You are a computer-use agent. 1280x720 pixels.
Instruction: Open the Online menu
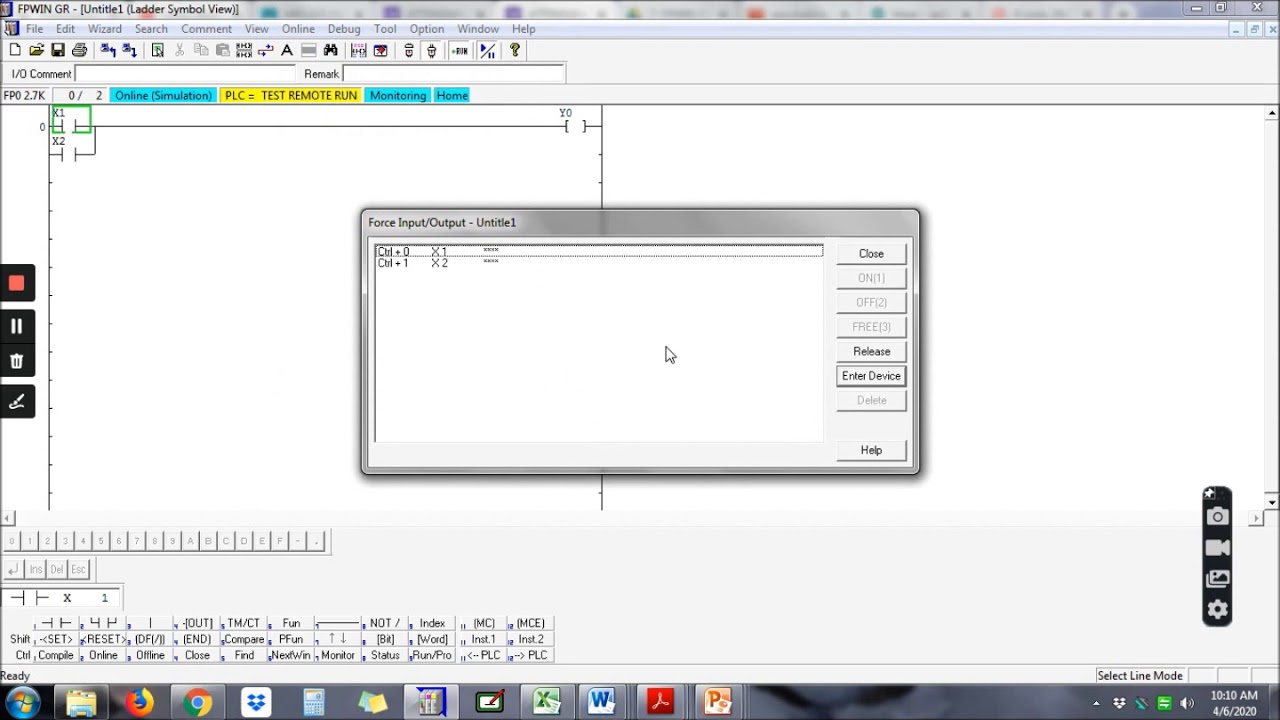pyautogui.click(x=298, y=29)
